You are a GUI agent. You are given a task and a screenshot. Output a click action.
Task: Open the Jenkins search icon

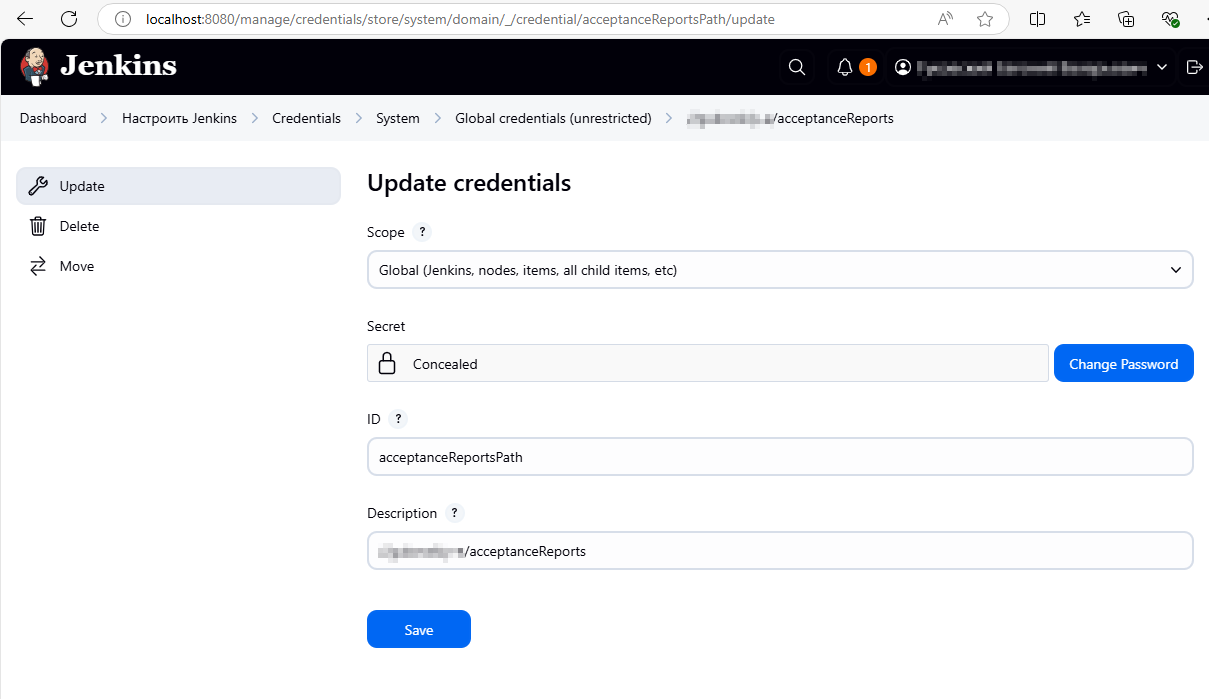797,67
